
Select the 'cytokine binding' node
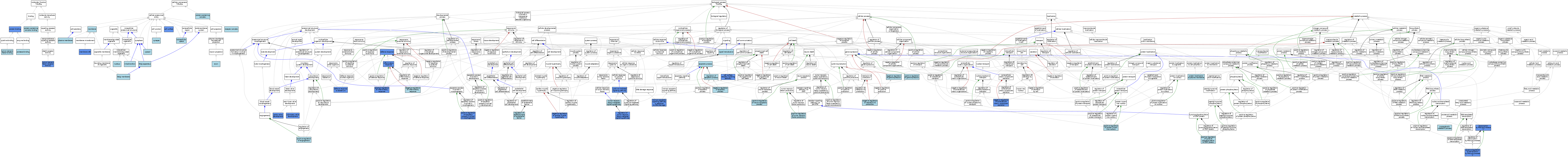click(x=7, y=40)
